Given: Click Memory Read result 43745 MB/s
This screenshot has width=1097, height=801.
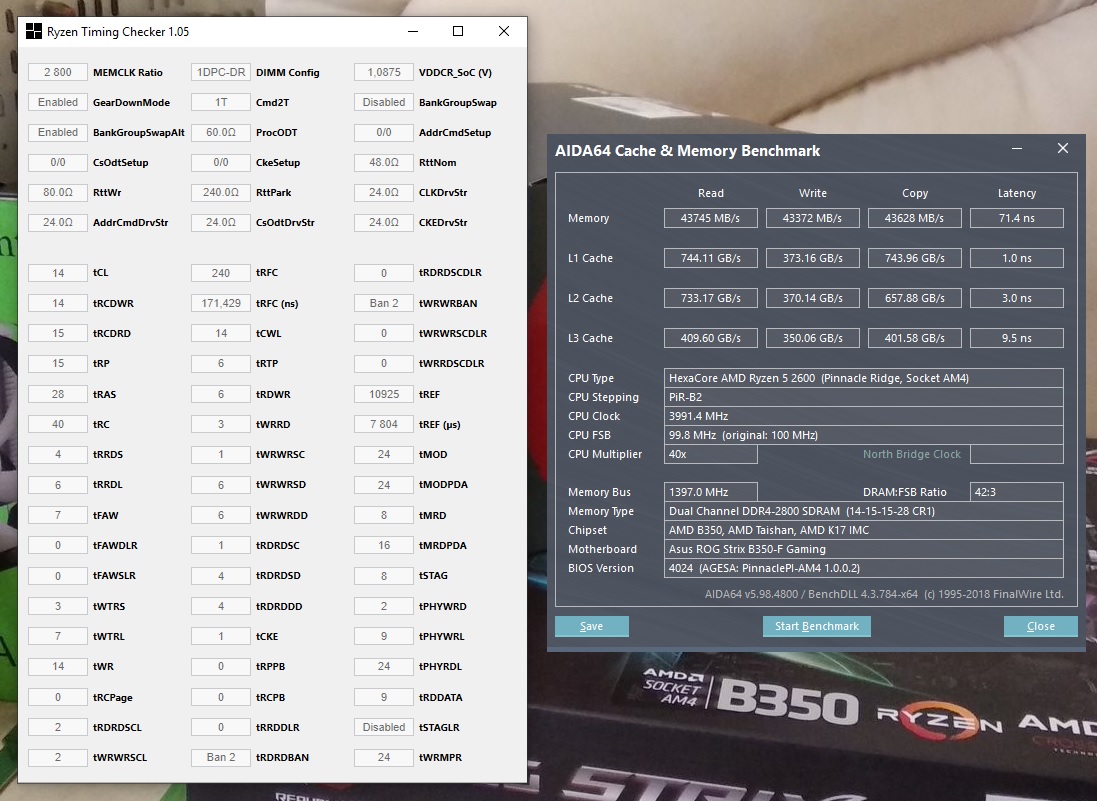Looking at the screenshot, I should point(711,218).
